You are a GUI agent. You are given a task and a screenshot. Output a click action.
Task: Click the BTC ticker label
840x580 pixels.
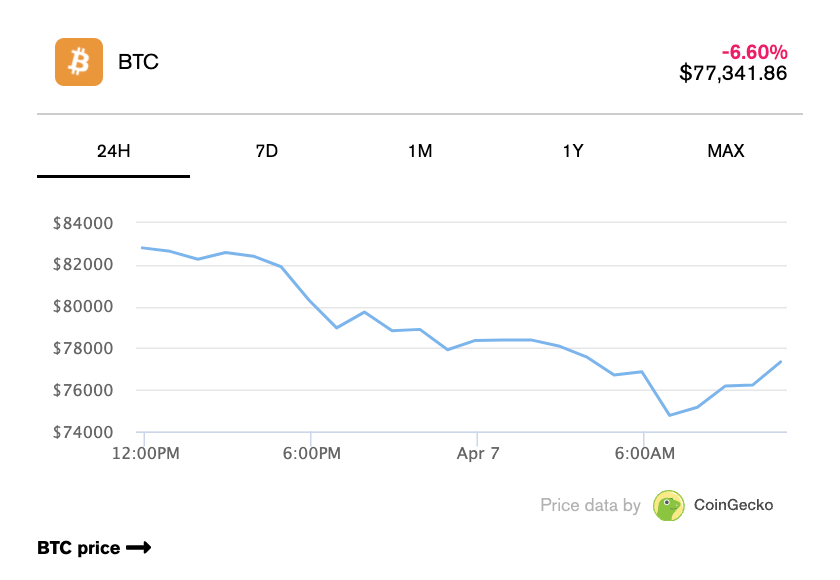pyautogui.click(x=138, y=62)
